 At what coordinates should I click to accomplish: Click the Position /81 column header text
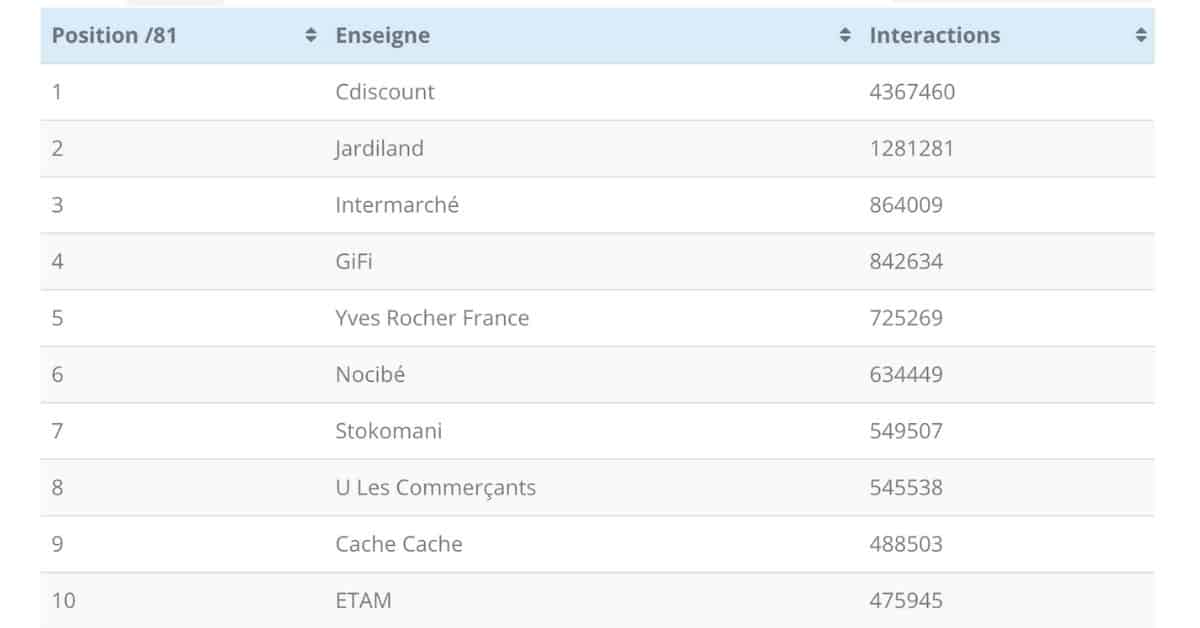coord(114,36)
